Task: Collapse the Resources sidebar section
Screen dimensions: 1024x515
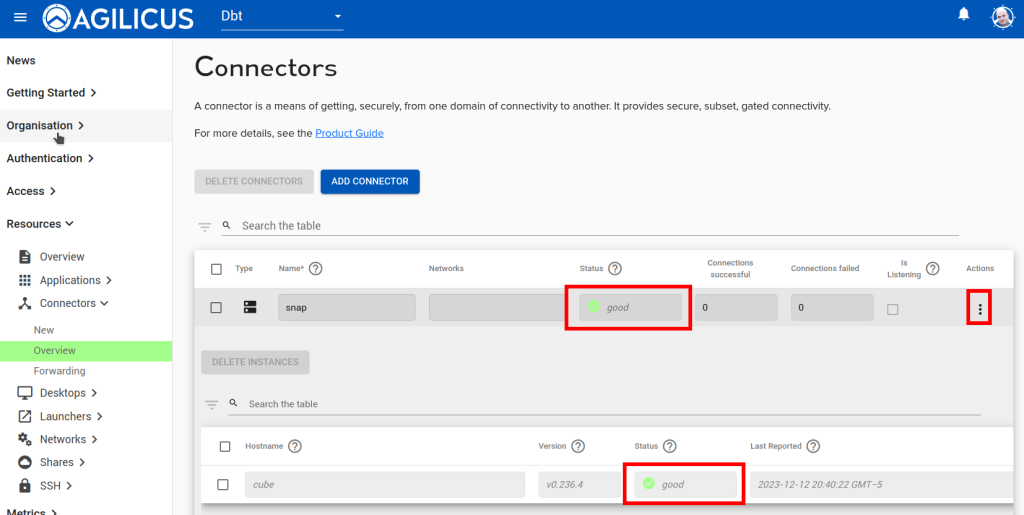Action: [x=40, y=224]
